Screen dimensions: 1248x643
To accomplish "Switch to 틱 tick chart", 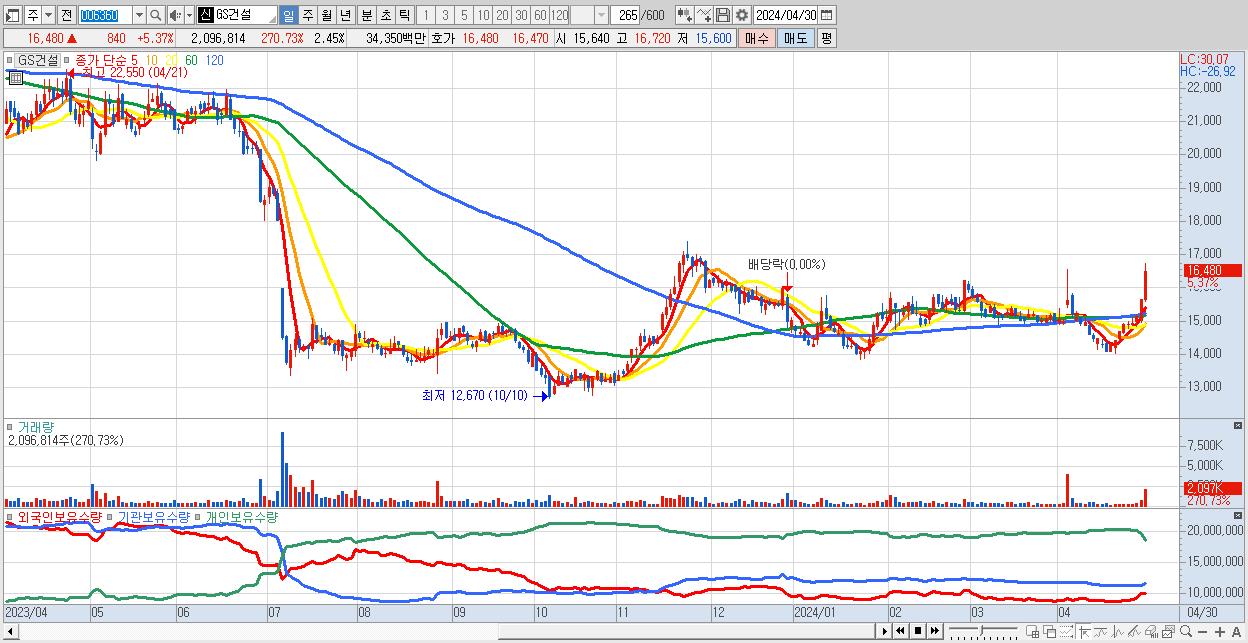I will 404,15.
